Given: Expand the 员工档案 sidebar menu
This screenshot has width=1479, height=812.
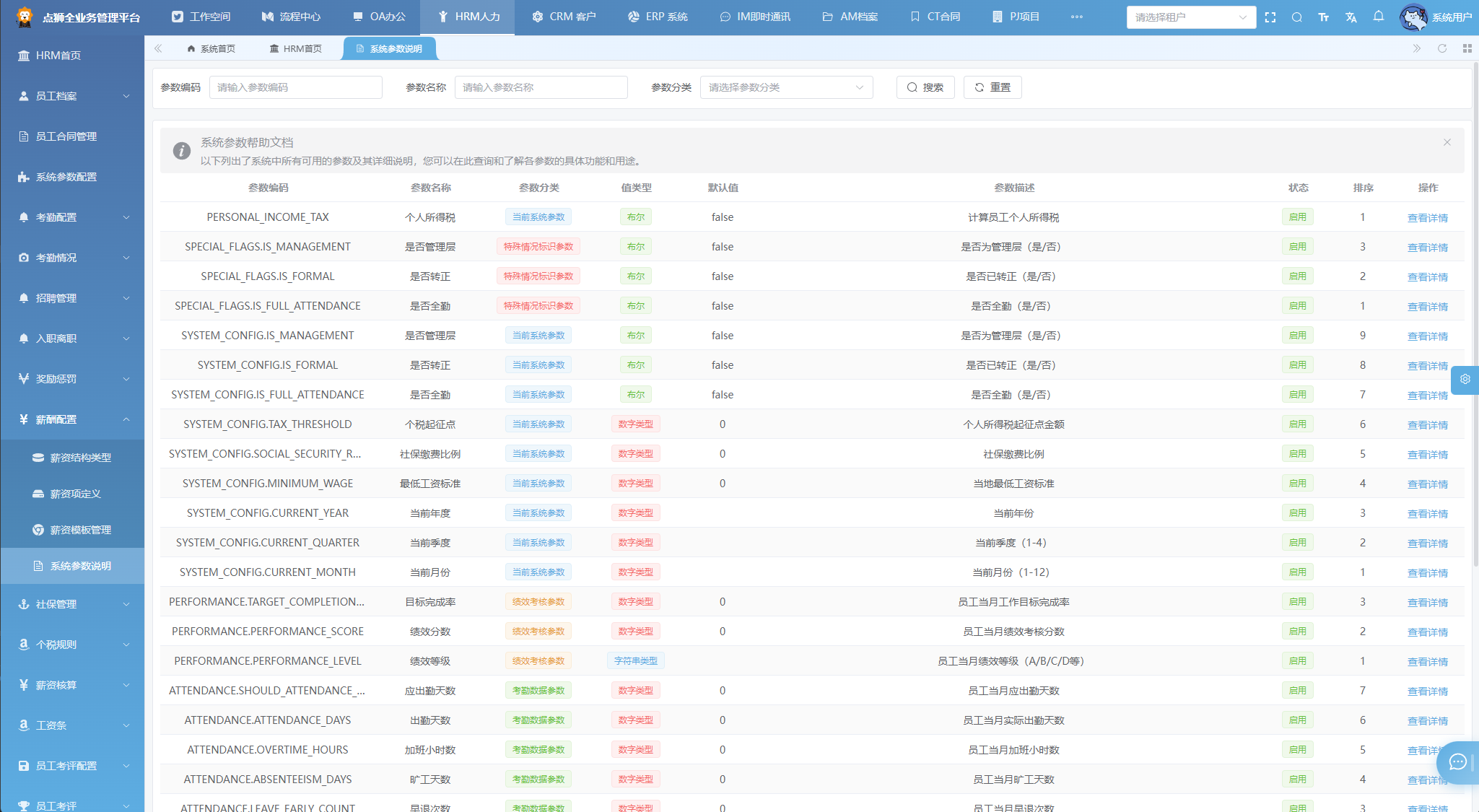Looking at the screenshot, I should [x=72, y=96].
